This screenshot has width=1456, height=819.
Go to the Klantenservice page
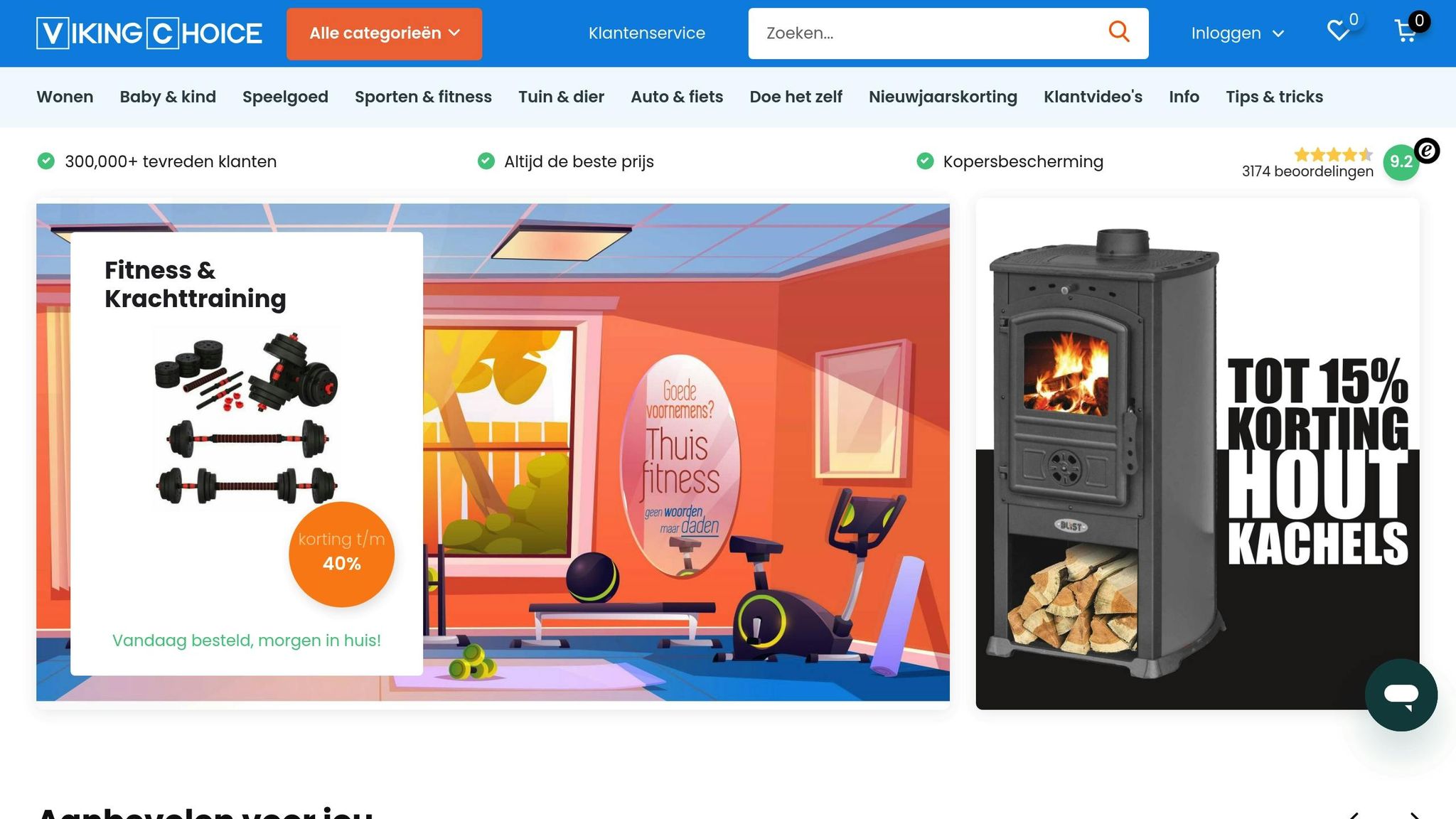pos(646,33)
